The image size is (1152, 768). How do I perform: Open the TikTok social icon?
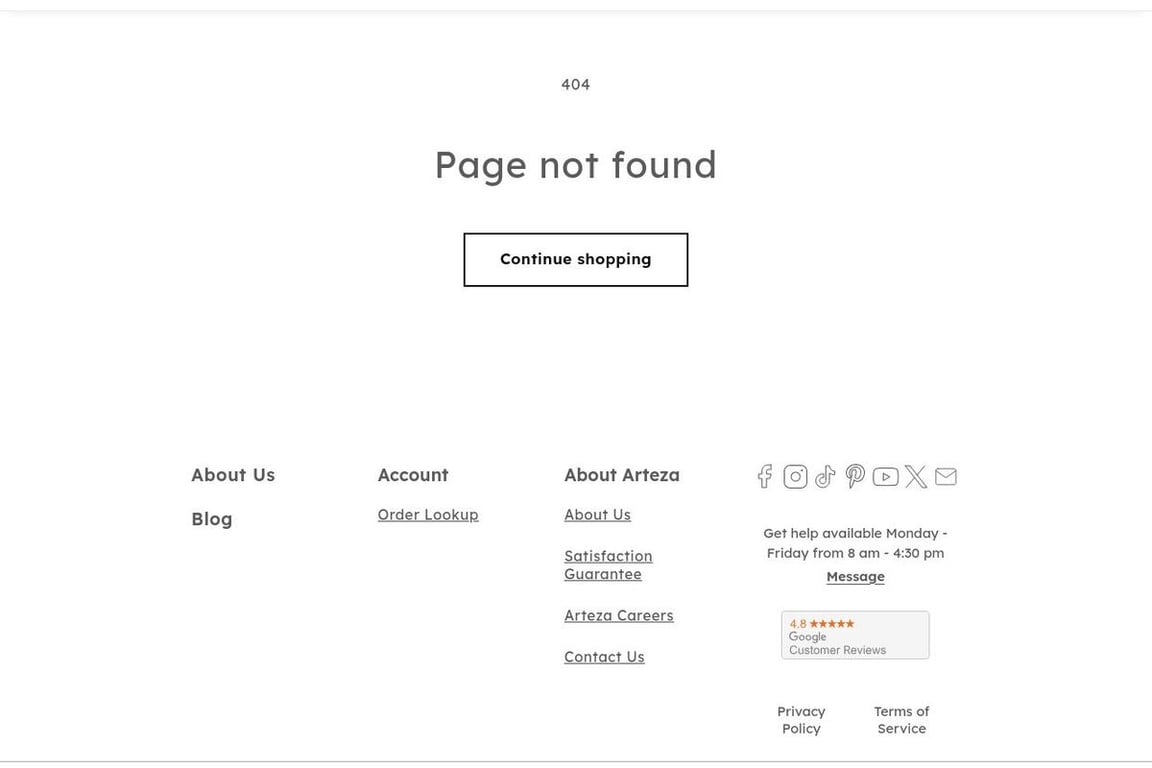[x=825, y=476]
